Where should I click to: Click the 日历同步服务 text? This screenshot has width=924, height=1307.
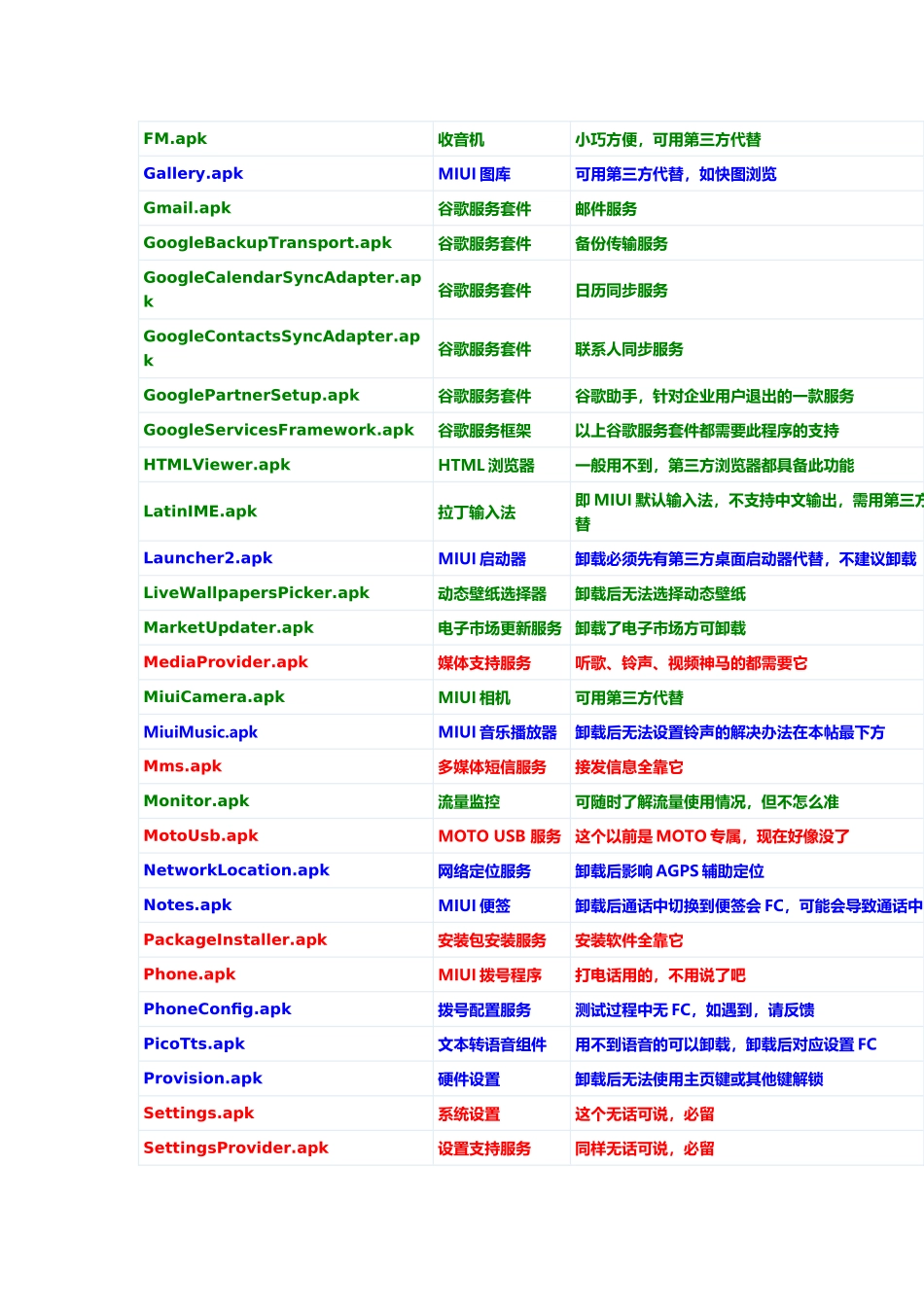(622, 291)
